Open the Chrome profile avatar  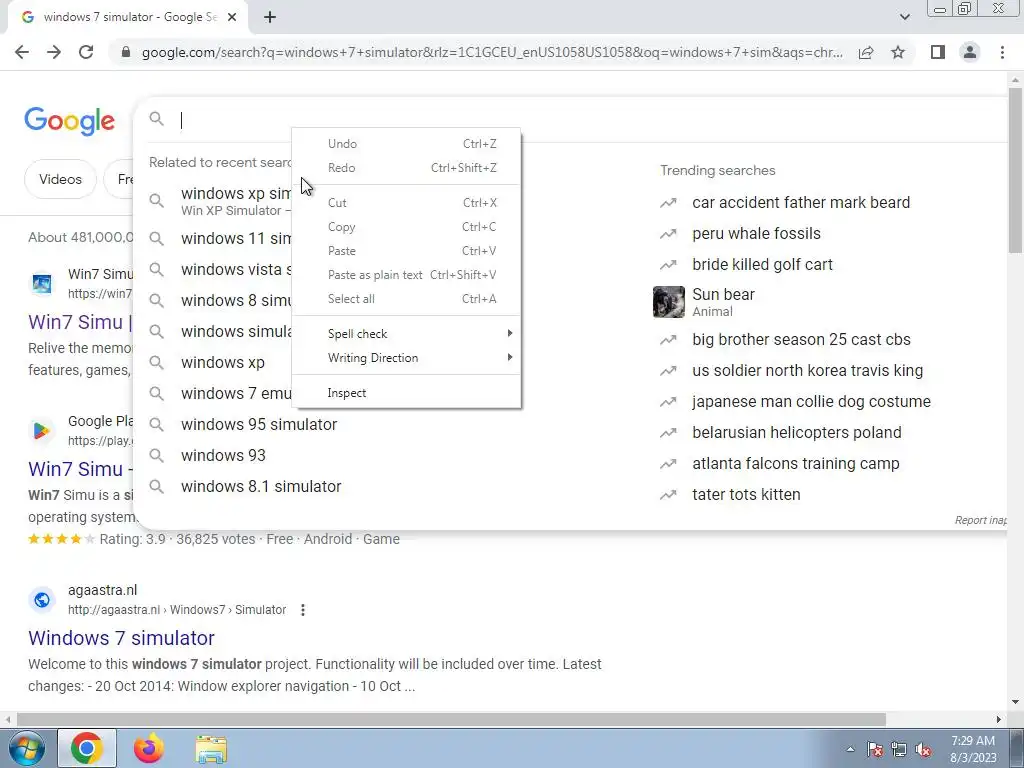pyautogui.click(x=970, y=52)
